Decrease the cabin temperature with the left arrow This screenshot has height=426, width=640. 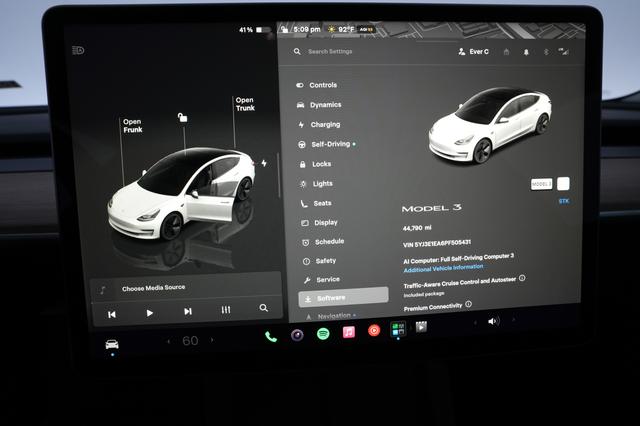click(x=169, y=341)
